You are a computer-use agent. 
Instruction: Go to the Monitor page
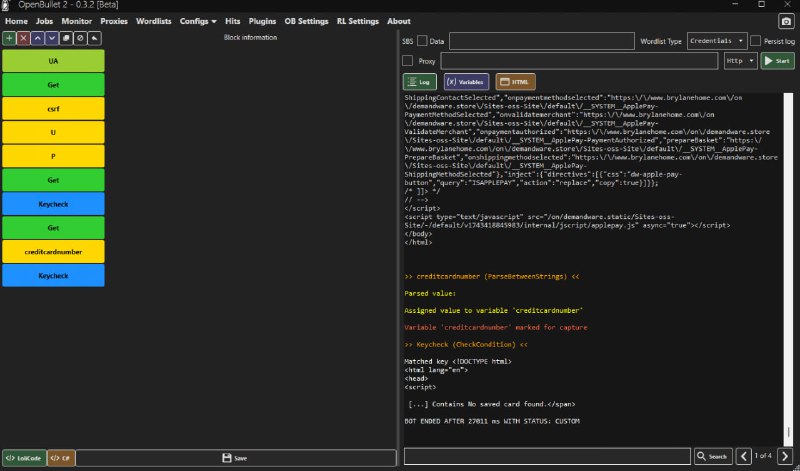coord(77,21)
